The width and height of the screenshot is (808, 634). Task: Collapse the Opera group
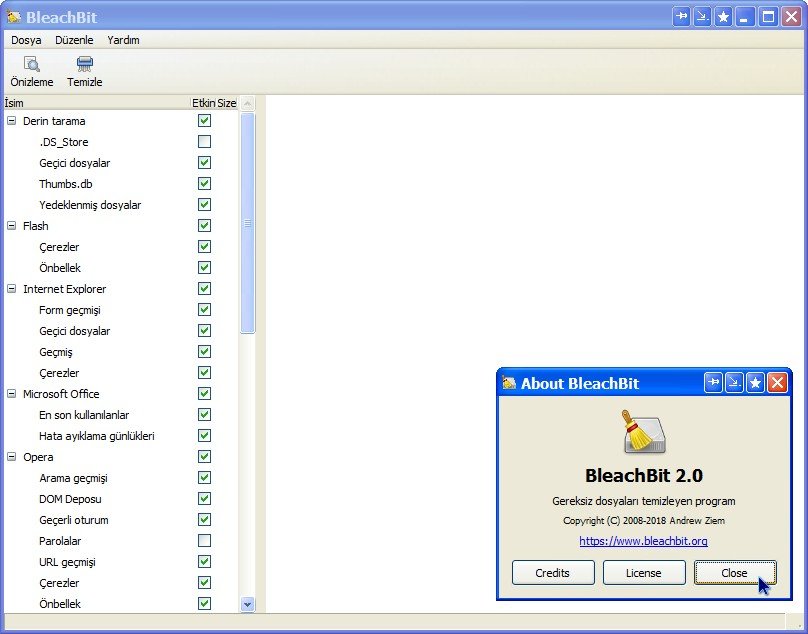click(x=11, y=457)
